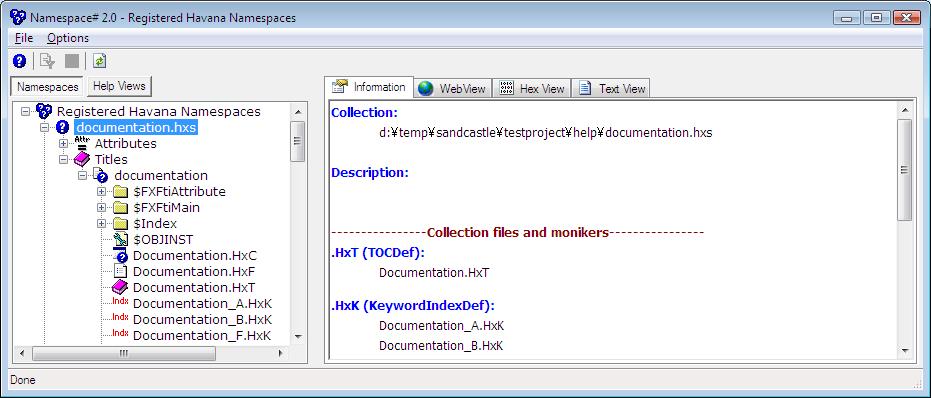Collapse the documentation title node

click(x=83, y=175)
